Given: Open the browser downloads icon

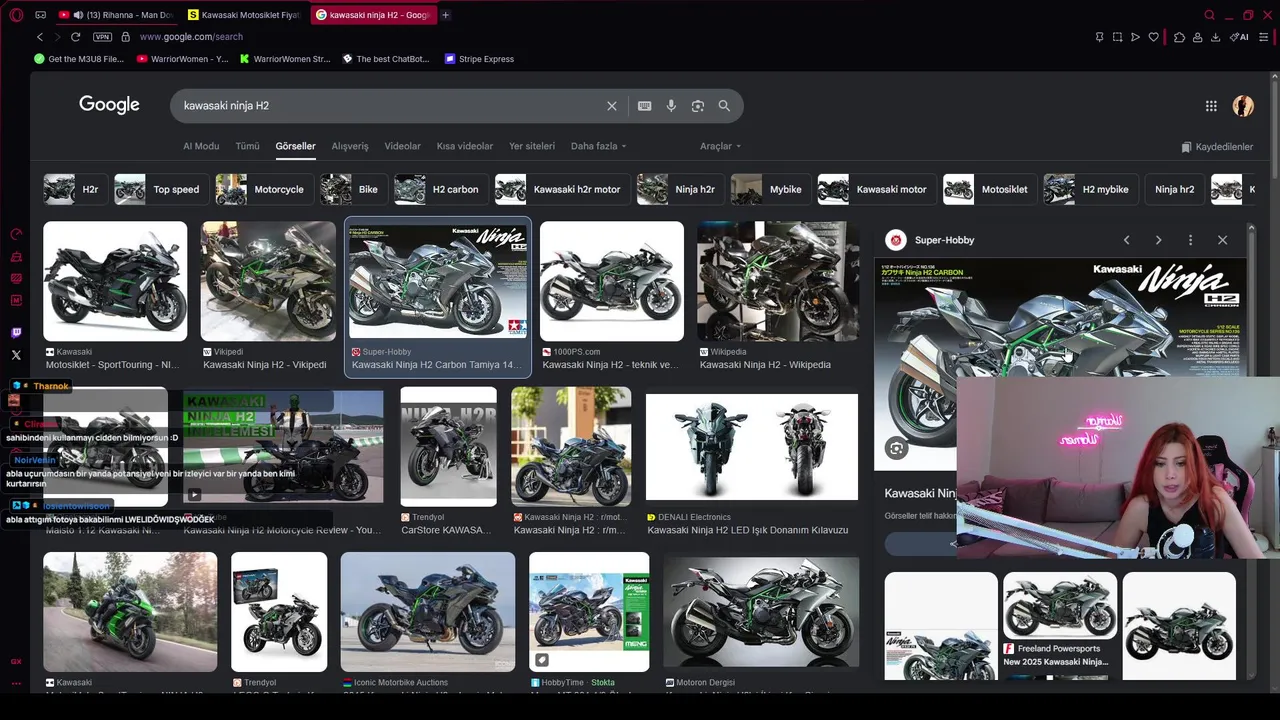Looking at the screenshot, I should pos(1215,37).
